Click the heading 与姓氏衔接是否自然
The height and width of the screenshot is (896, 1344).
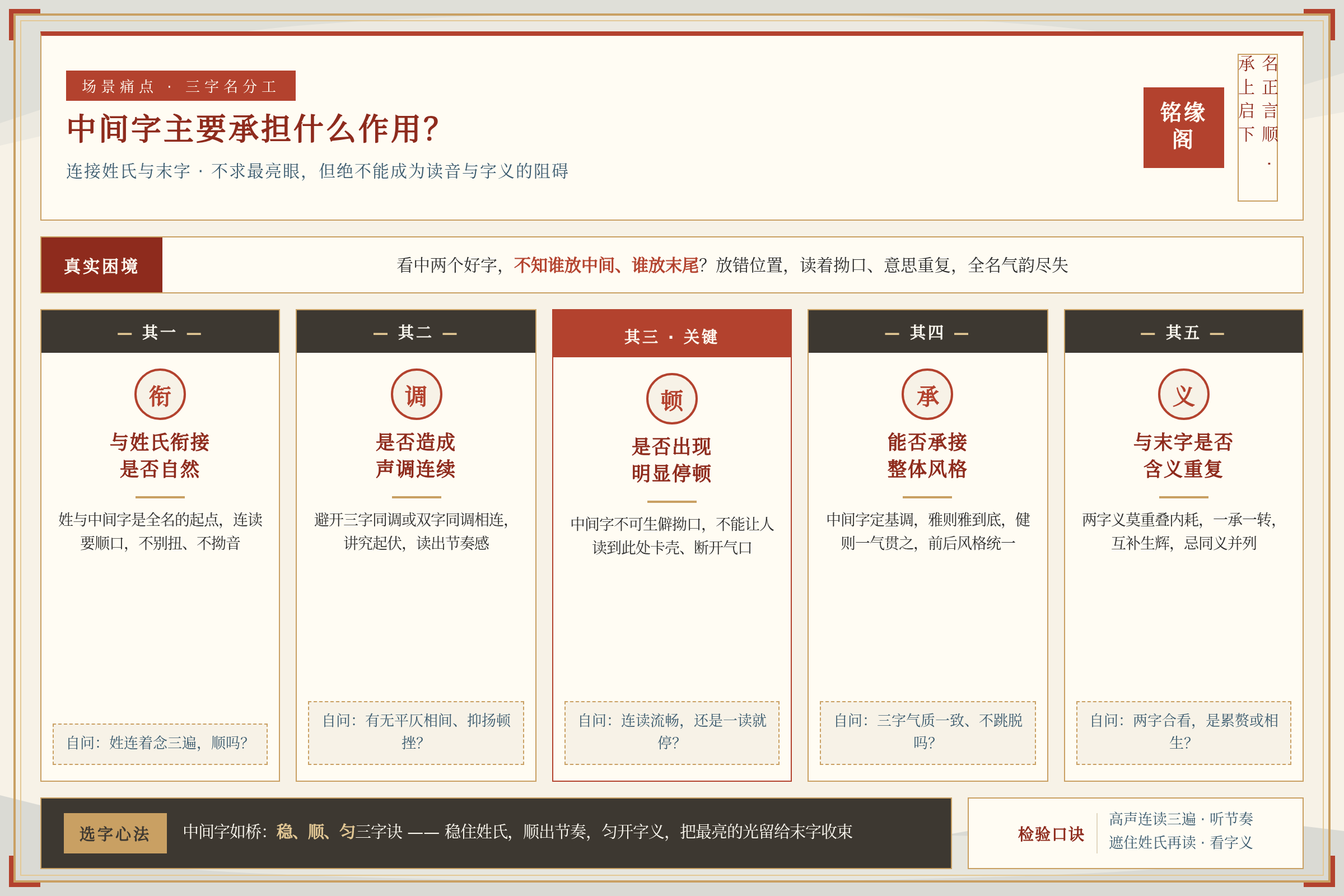(x=160, y=455)
